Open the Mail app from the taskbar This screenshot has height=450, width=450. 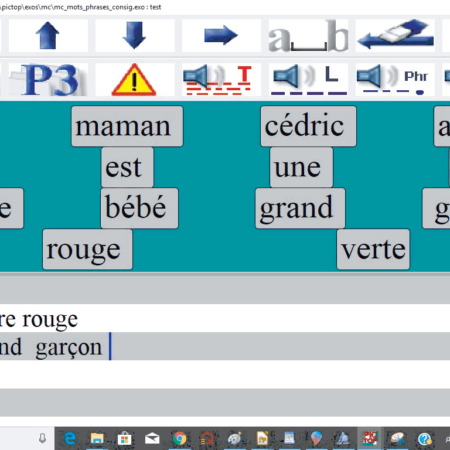pyautogui.click(x=152, y=438)
